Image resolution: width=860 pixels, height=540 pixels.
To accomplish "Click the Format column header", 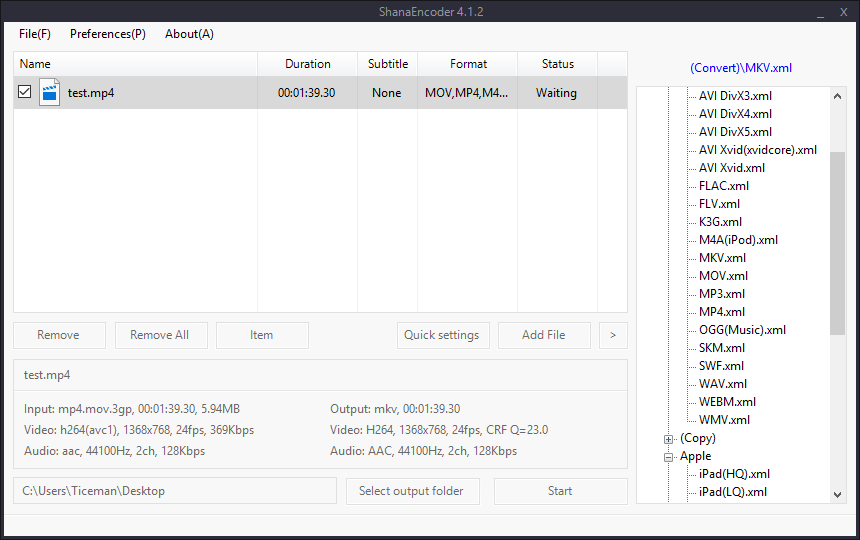I will pyautogui.click(x=468, y=64).
